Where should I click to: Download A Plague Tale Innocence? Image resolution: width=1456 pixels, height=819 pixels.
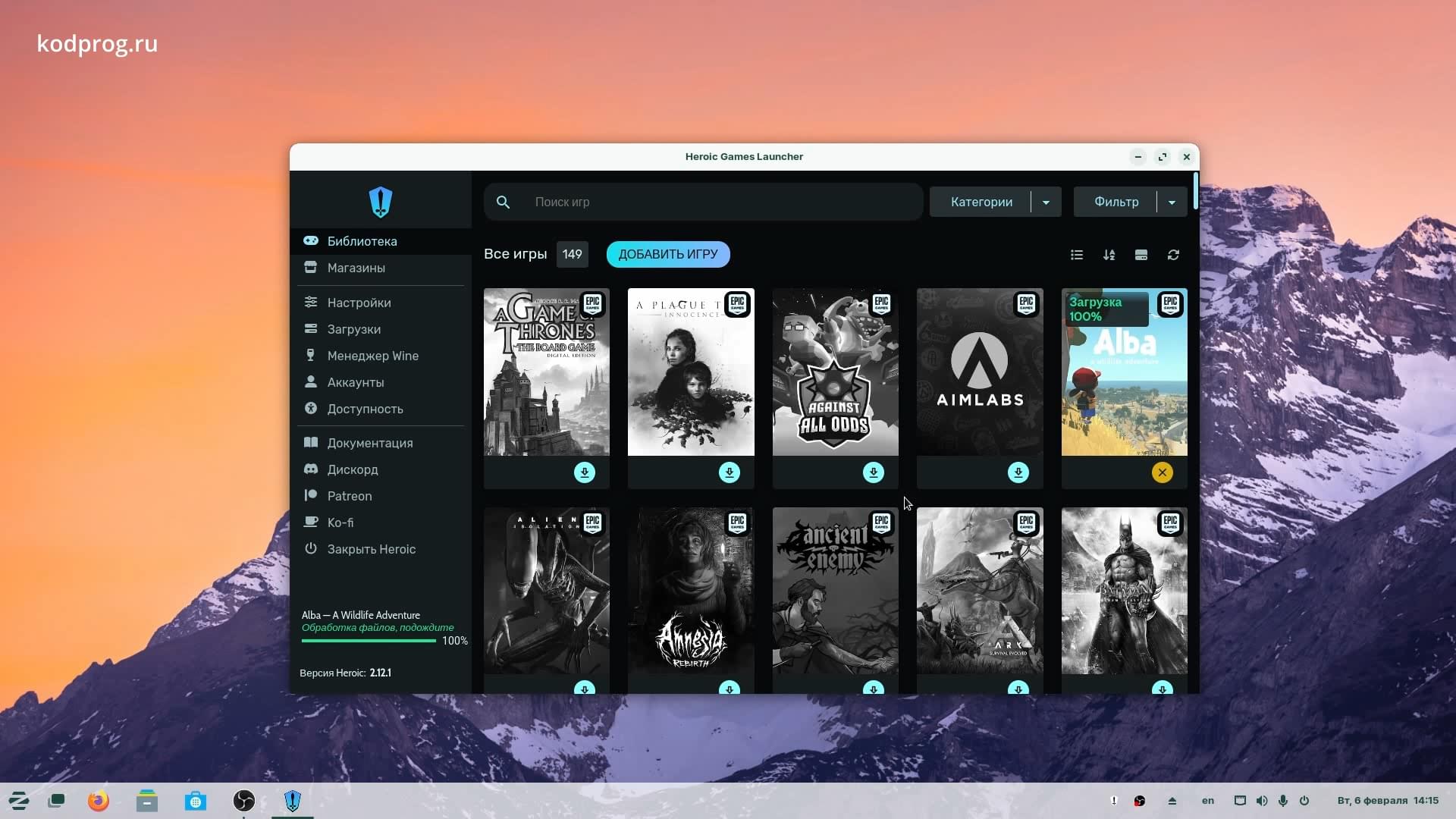point(730,472)
